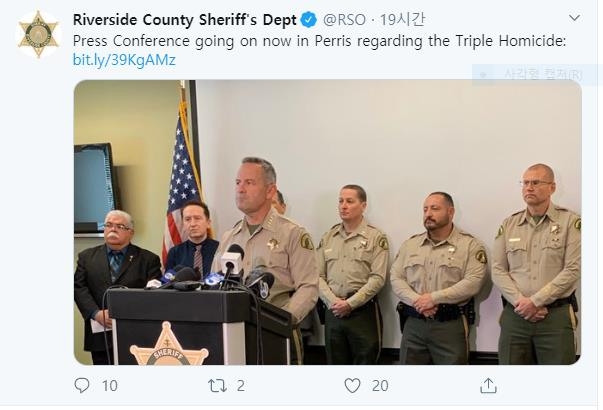Click the reply count 10

[110, 386]
